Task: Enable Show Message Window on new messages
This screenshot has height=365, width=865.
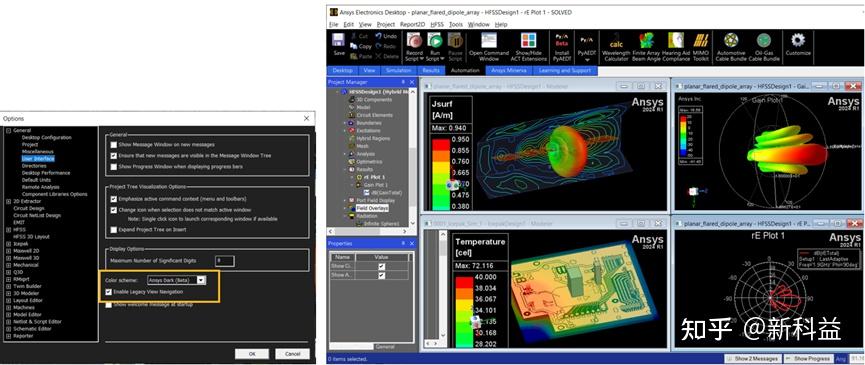Action: (x=114, y=144)
